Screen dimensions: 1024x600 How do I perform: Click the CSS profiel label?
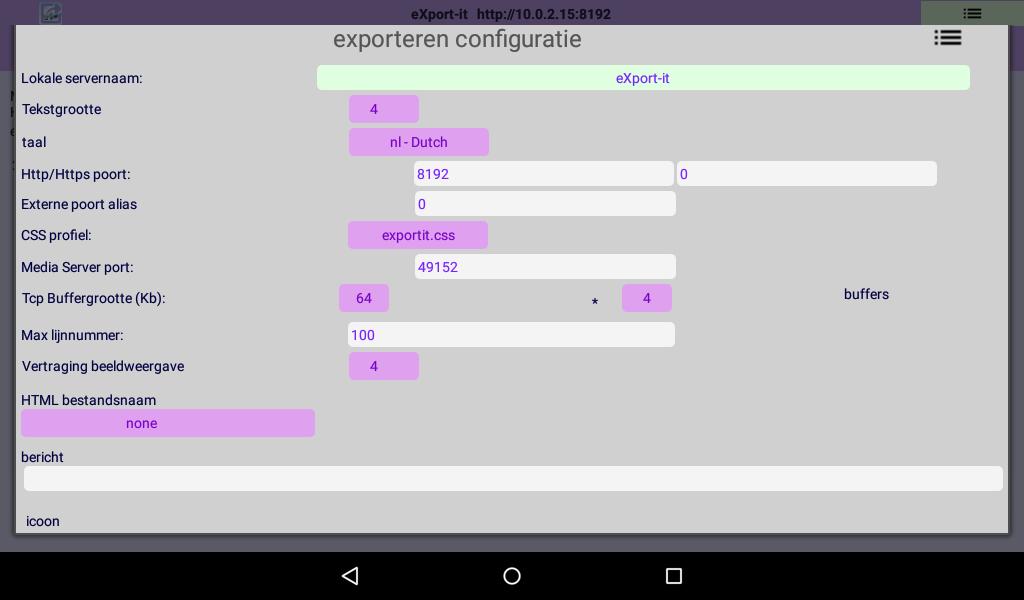coord(56,235)
